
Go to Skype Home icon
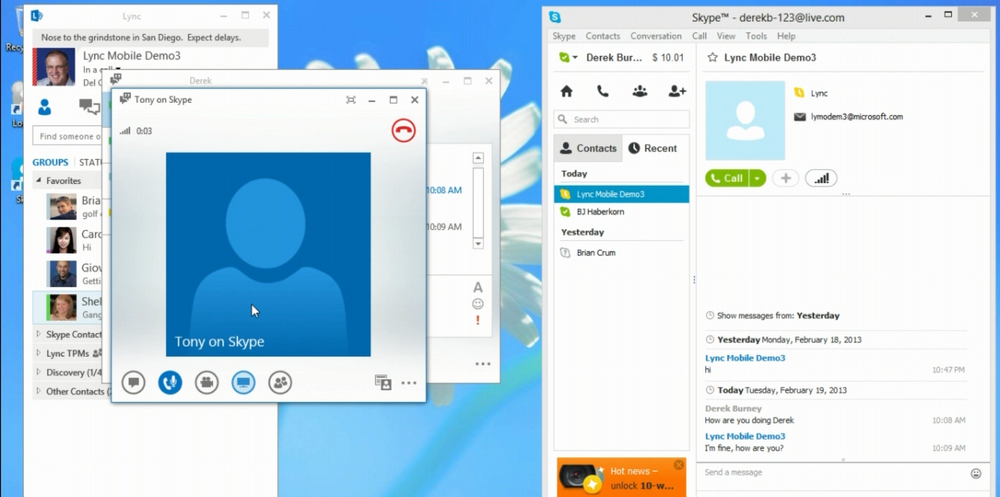[x=566, y=91]
